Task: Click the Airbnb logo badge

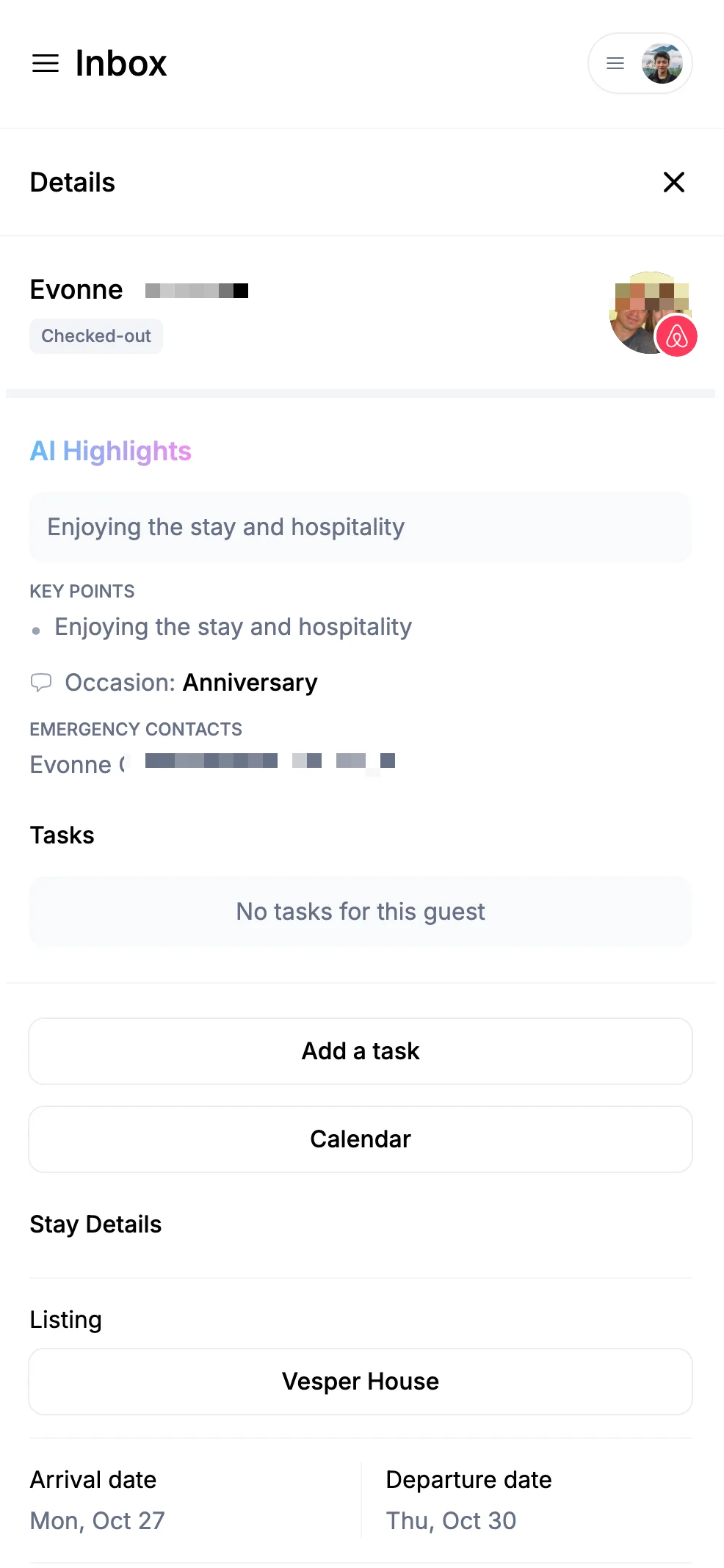Action: click(x=676, y=337)
